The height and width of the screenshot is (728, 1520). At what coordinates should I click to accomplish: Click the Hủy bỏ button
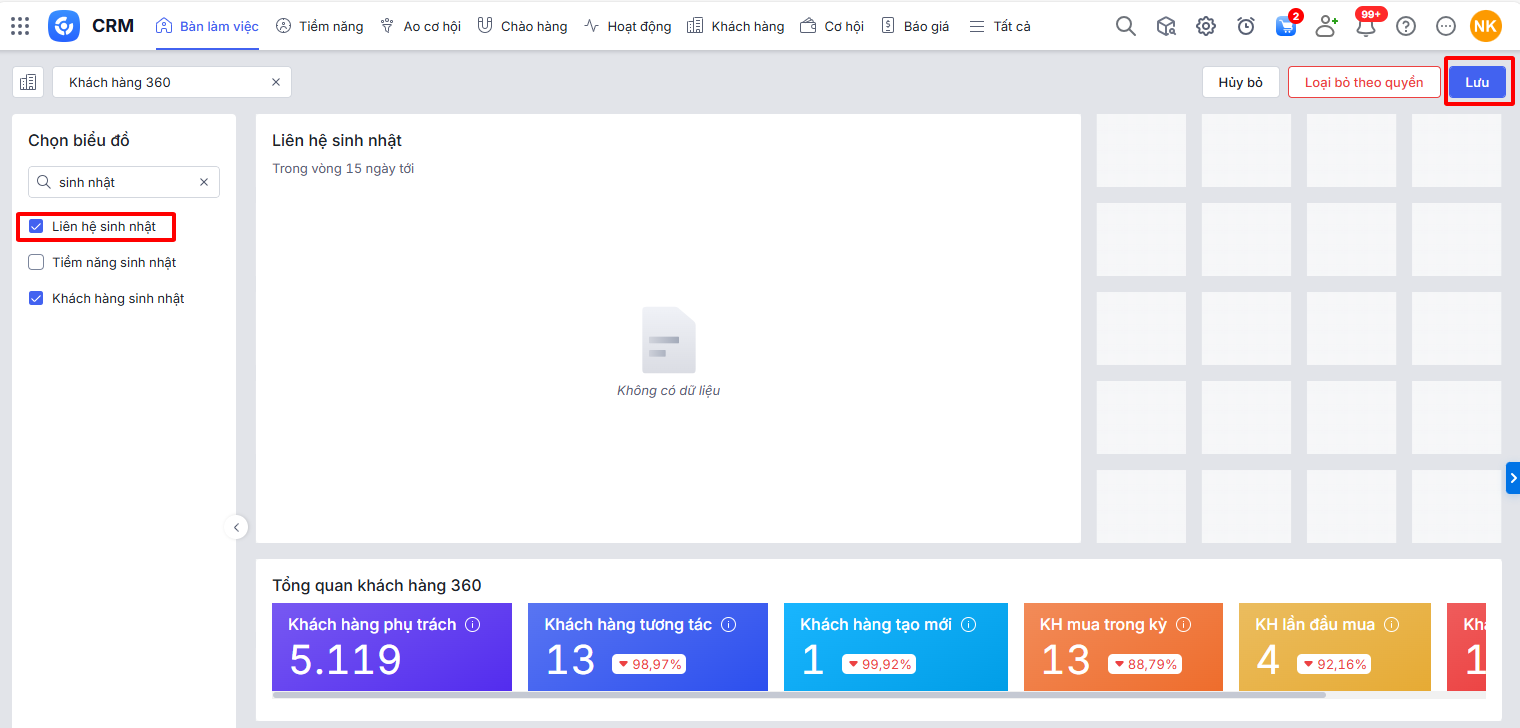click(1240, 82)
